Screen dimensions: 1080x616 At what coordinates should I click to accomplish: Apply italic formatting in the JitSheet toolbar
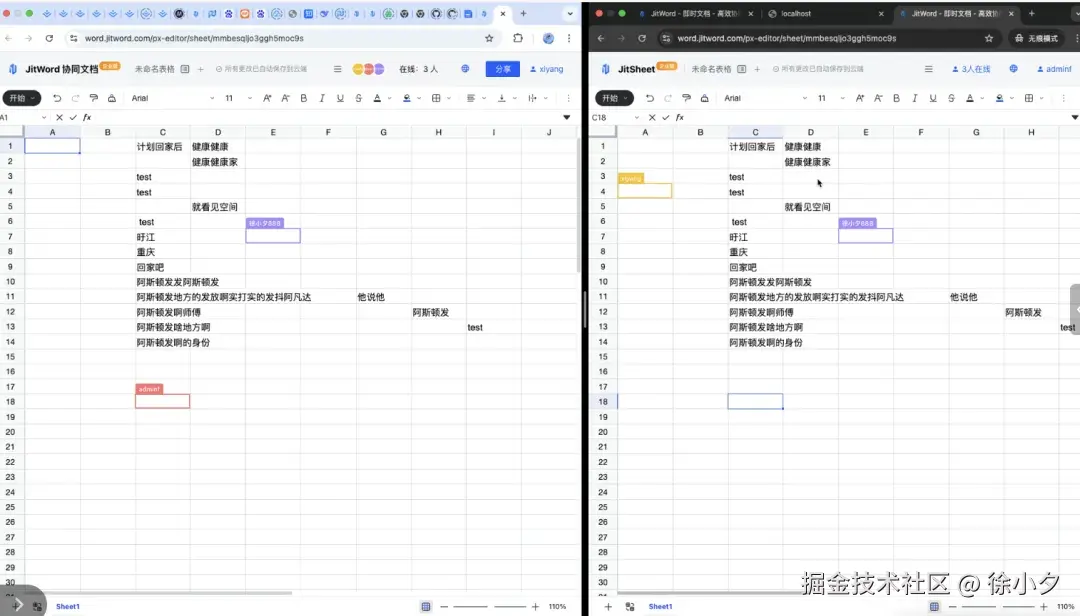pos(914,97)
